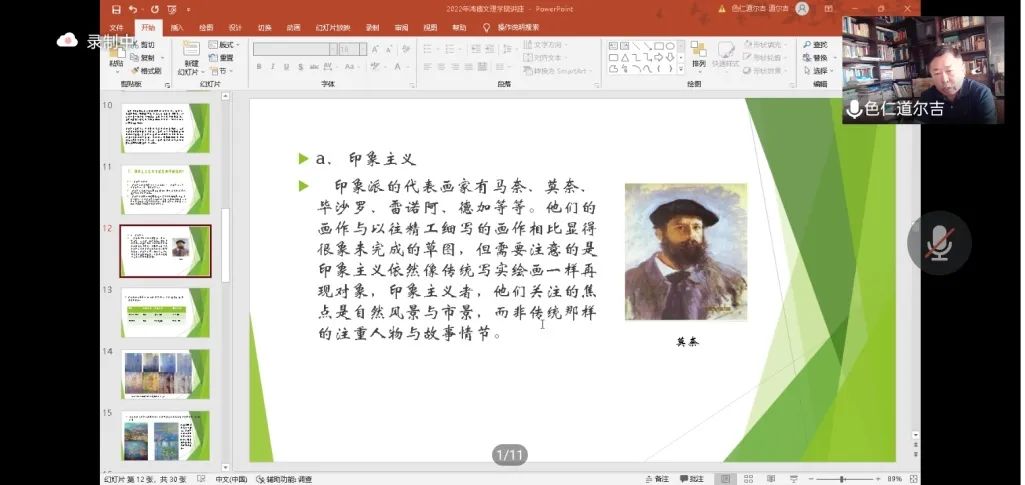Click the decrease font size icon
1025x485 pixels.
coord(388,49)
